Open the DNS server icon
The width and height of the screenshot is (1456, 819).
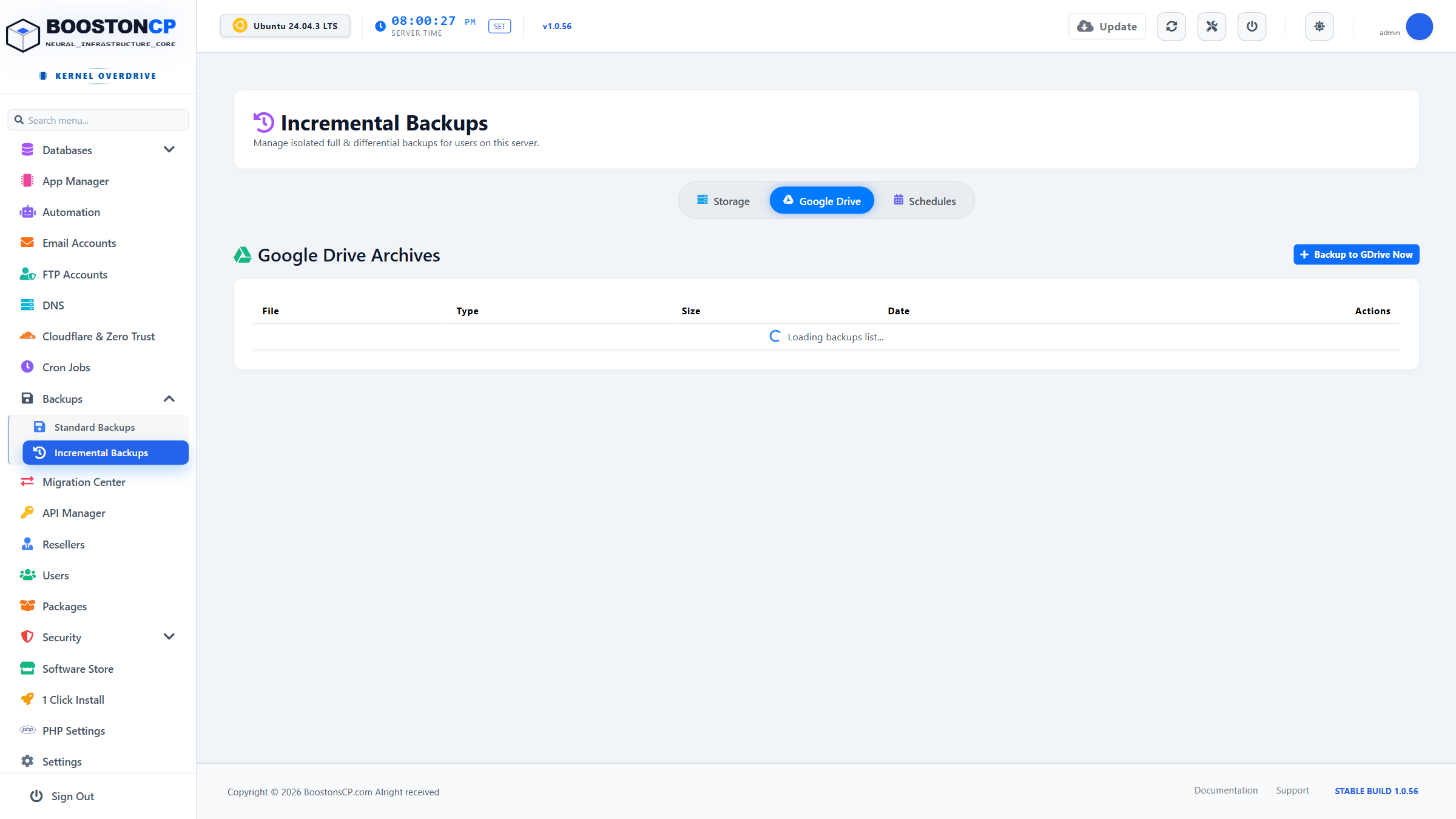(27, 305)
